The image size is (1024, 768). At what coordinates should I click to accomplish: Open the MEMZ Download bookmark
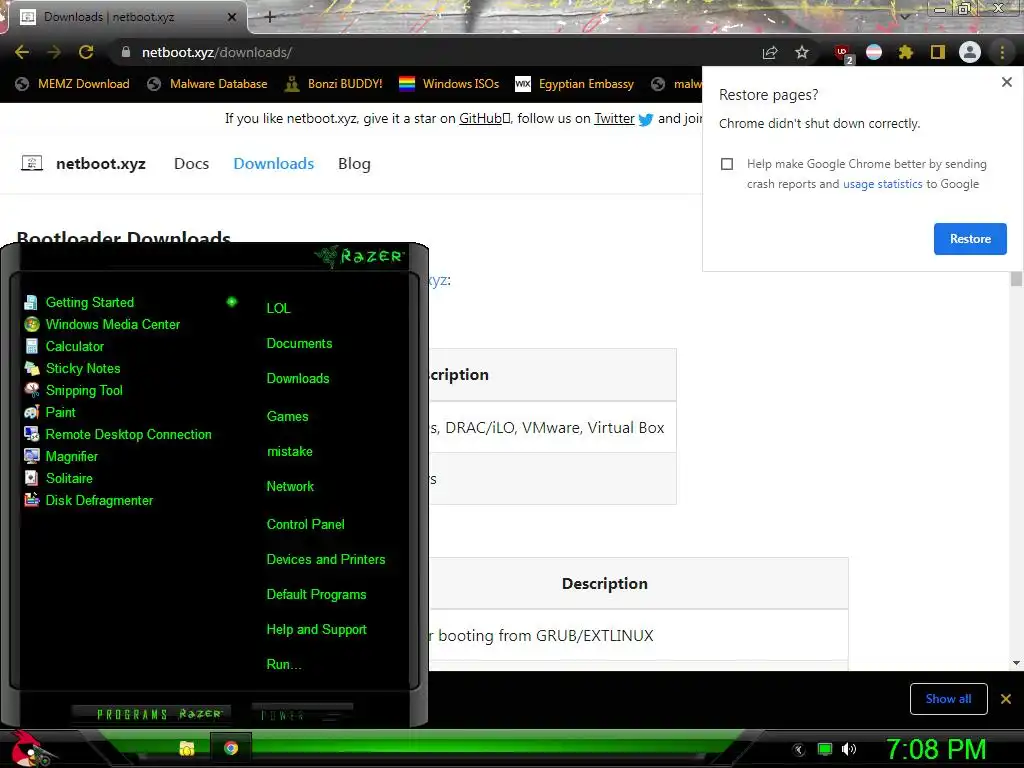coord(72,84)
